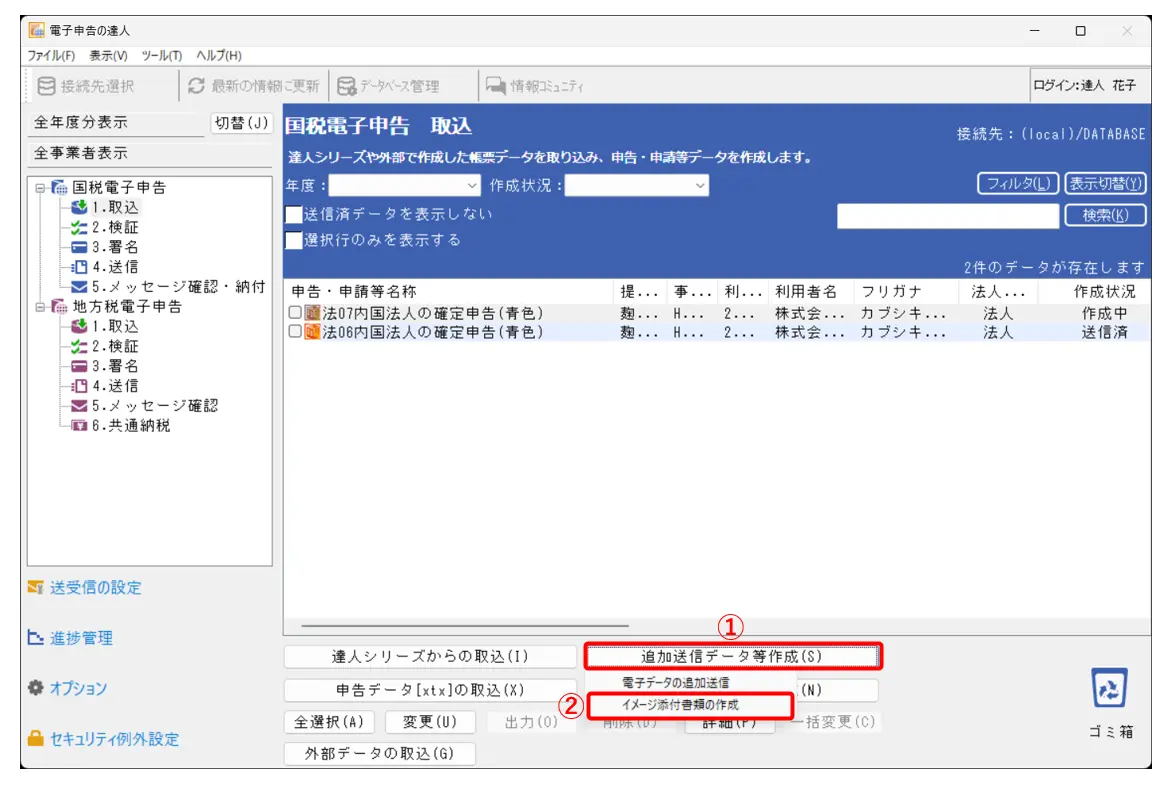Collapse the 国税電子申告 tree node

click(40, 187)
